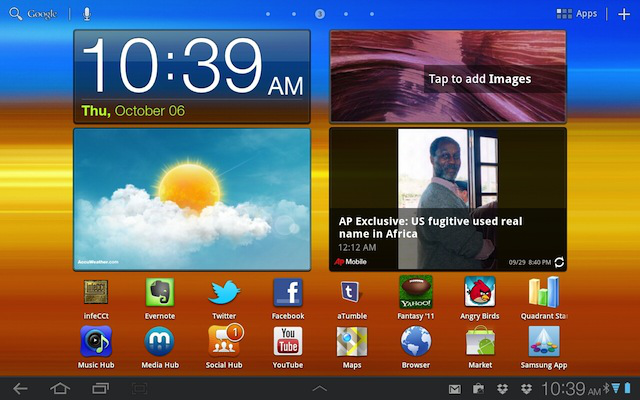This screenshot has width=640, height=400.
Task: Tap the Wi-Fi signal status icon
Action: pyautogui.click(x=616, y=388)
